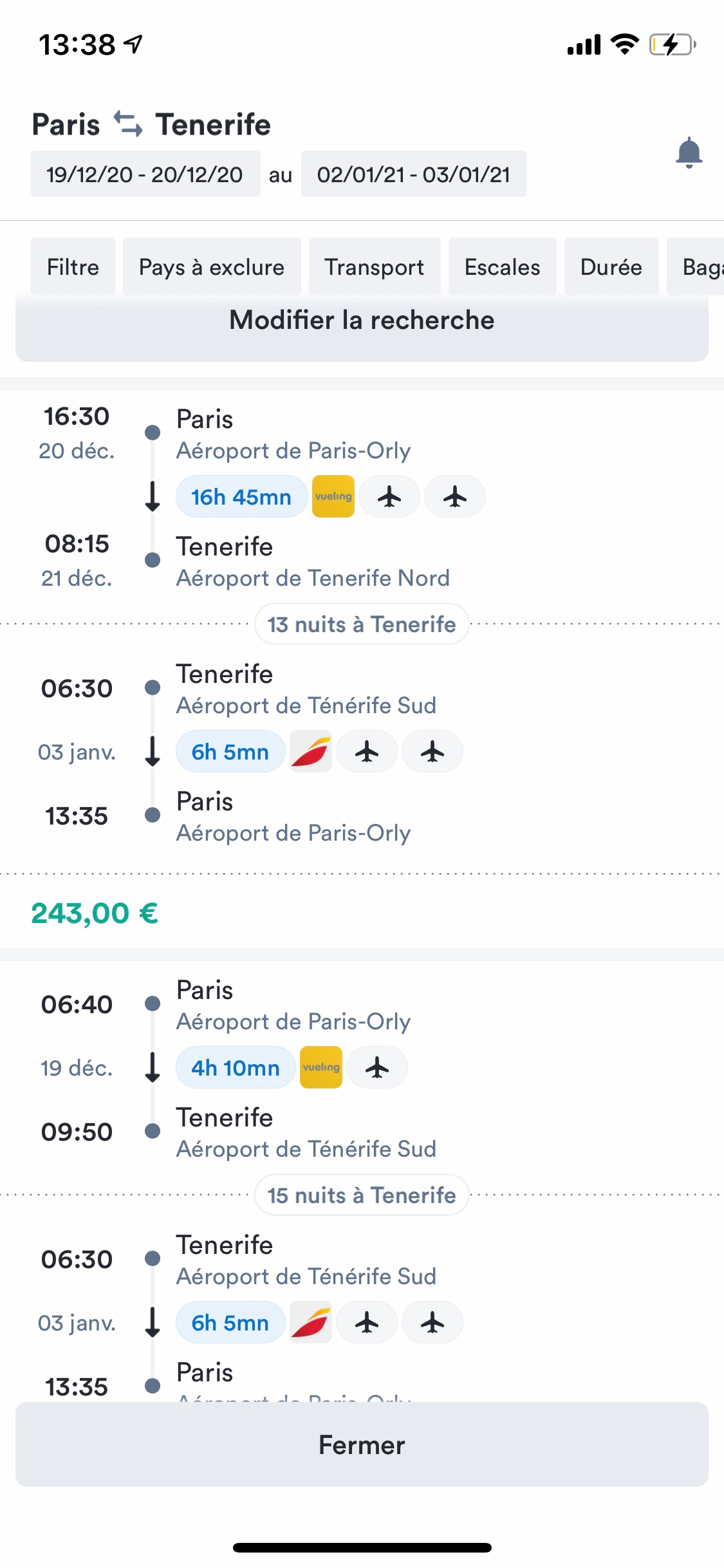The height and width of the screenshot is (1568, 724).
Task: Select the Durée filter chip
Action: pyautogui.click(x=611, y=267)
